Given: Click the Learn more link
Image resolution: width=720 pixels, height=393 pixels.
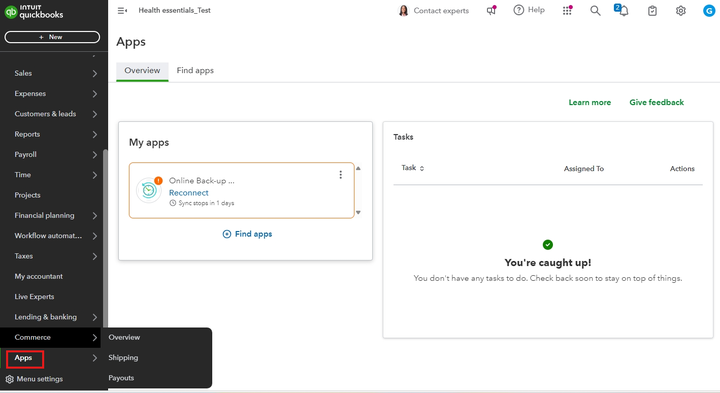Looking at the screenshot, I should (x=590, y=102).
